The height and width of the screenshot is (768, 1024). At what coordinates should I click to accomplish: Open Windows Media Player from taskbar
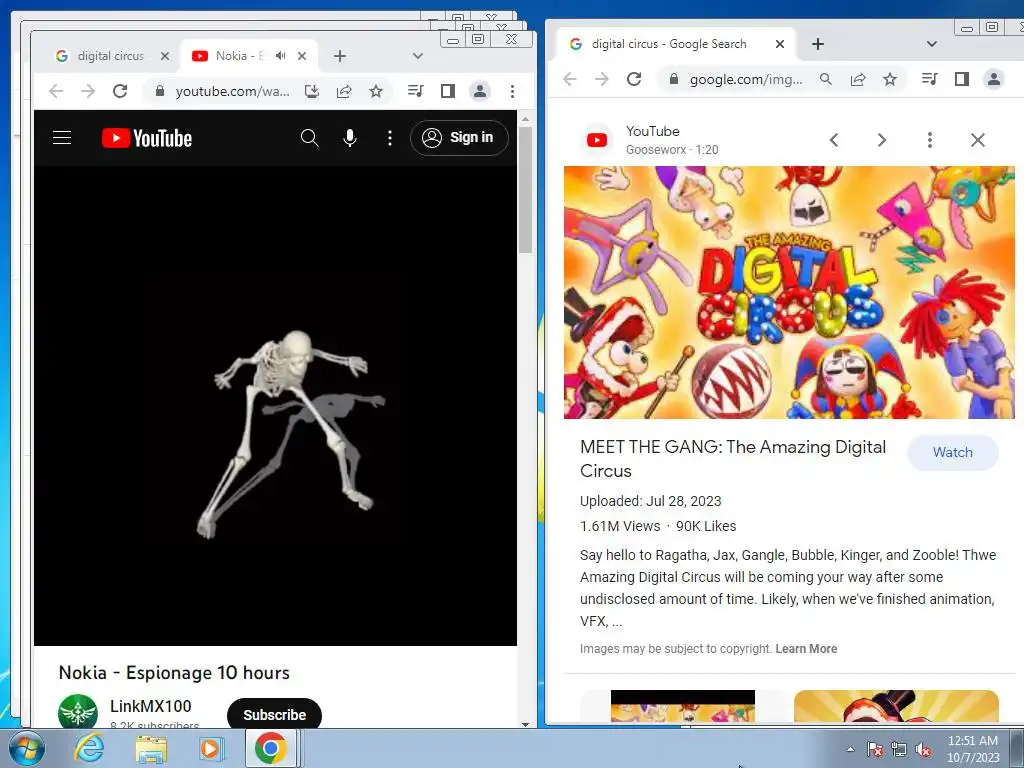(210, 748)
